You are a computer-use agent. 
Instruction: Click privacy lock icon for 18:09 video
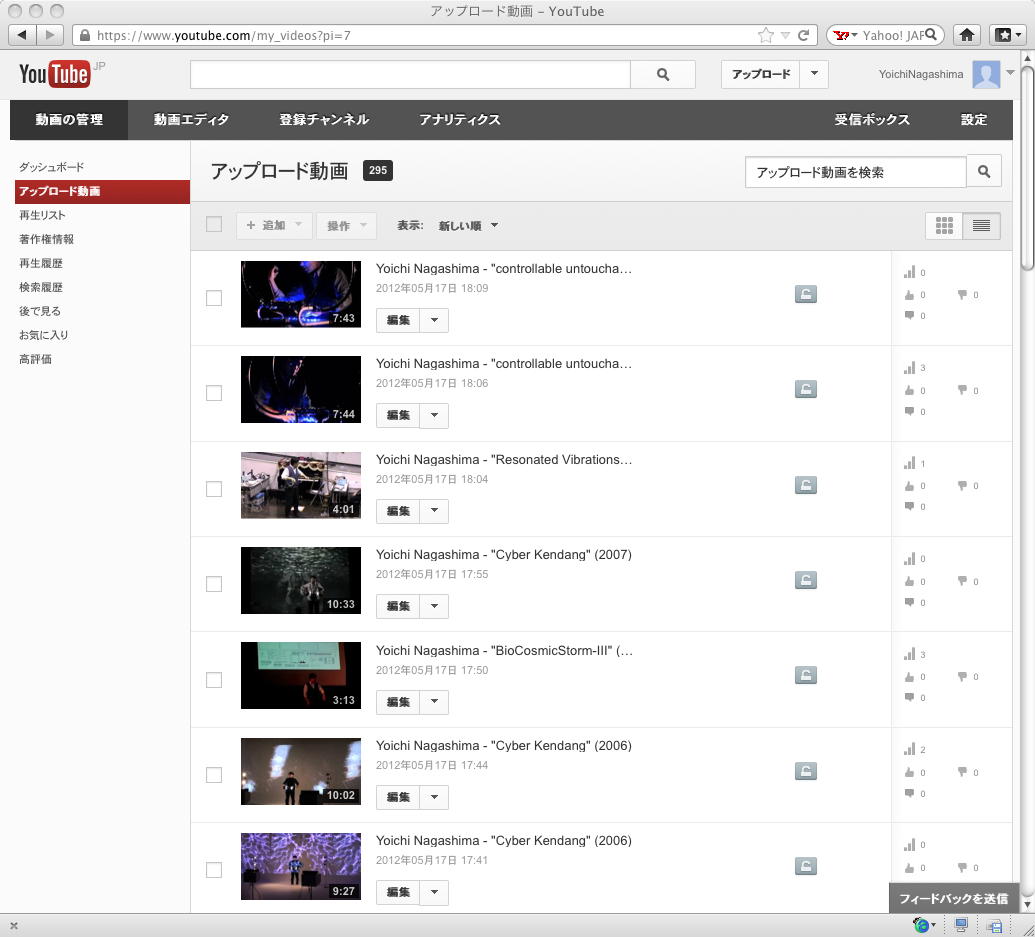[x=805, y=294]
